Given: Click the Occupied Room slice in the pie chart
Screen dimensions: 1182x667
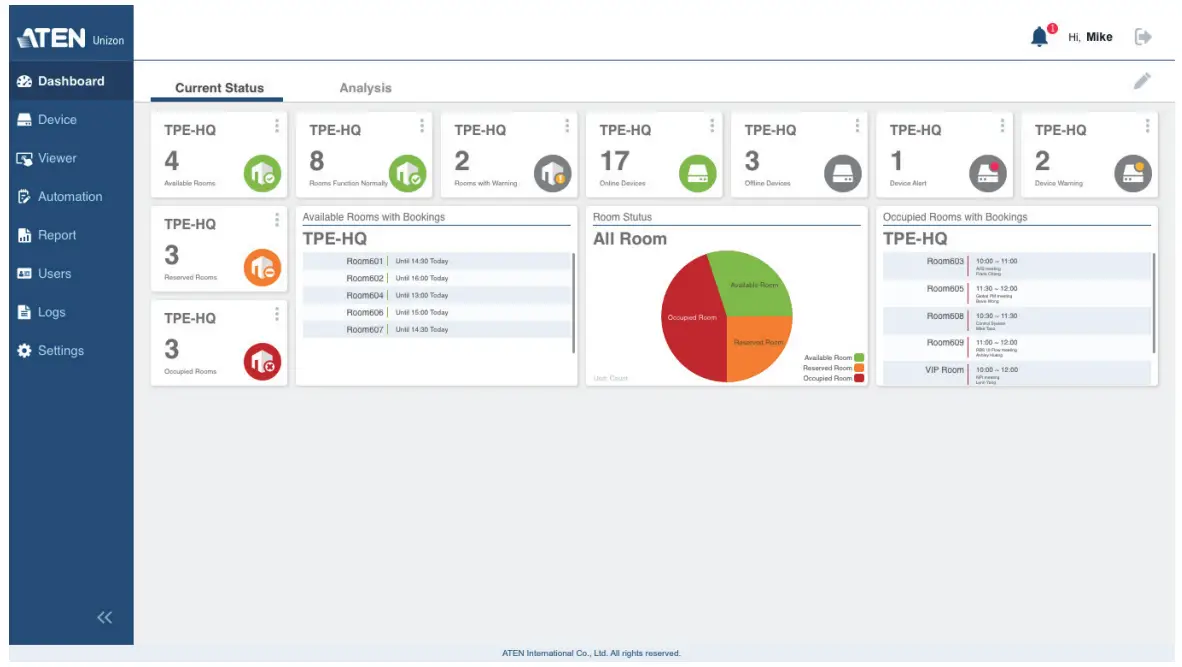Looking at the screenshot, I should pyautogui.click(x=695, y=320).
